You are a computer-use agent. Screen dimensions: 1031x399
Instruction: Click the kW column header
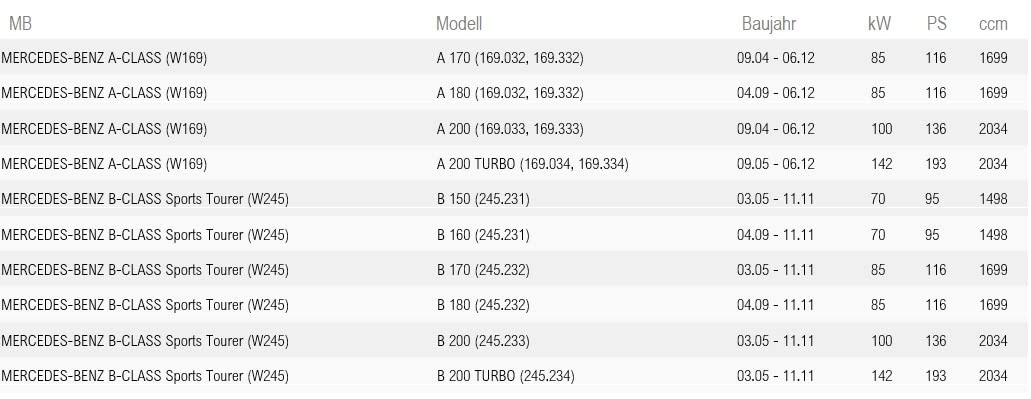879,24
